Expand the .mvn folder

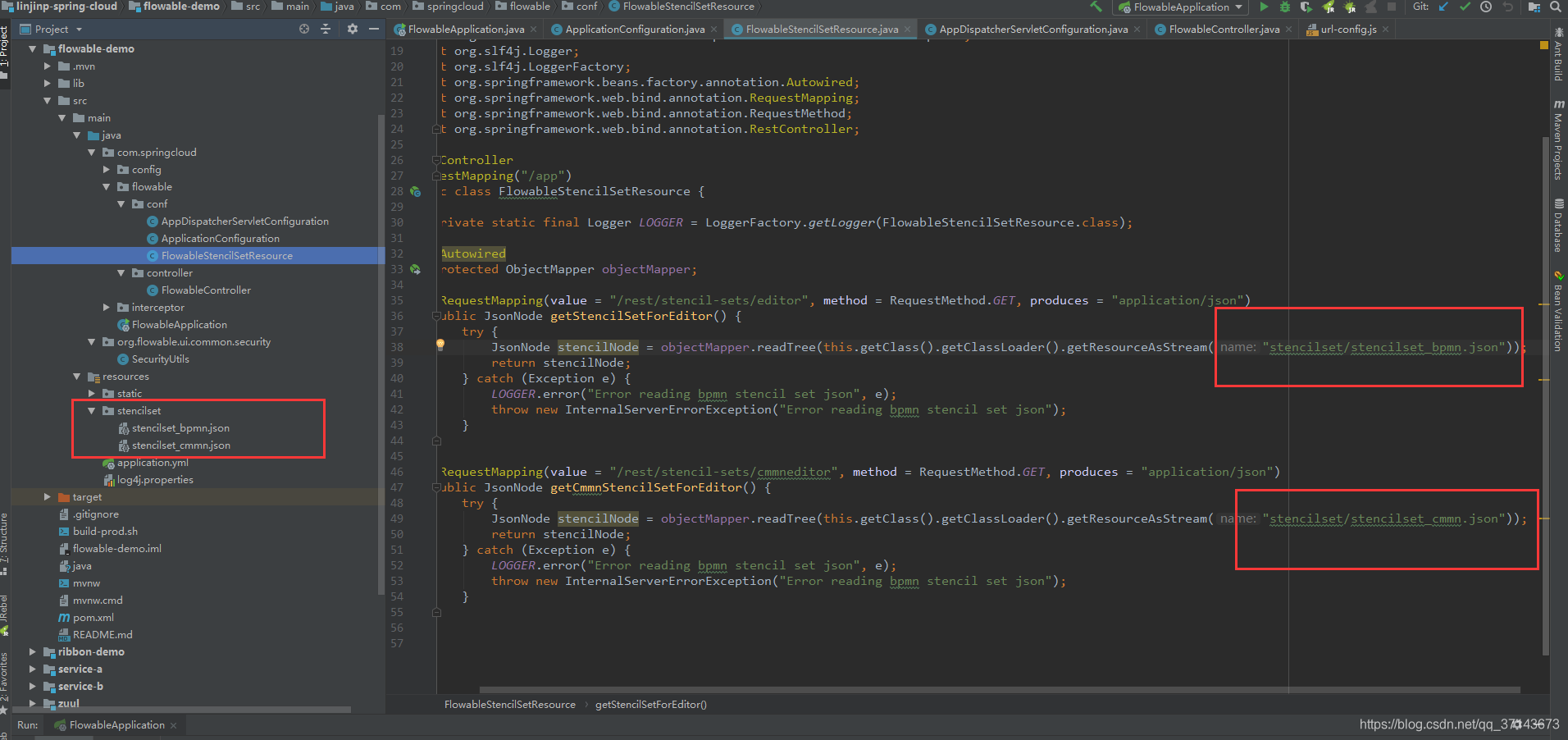pyautogui.click(x=48, y=66)
